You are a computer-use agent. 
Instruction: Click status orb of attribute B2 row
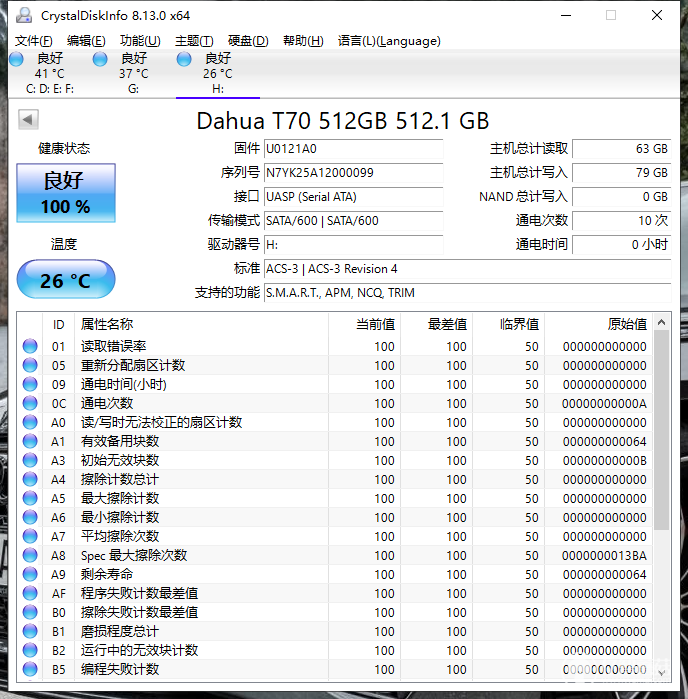click(30, 650)
